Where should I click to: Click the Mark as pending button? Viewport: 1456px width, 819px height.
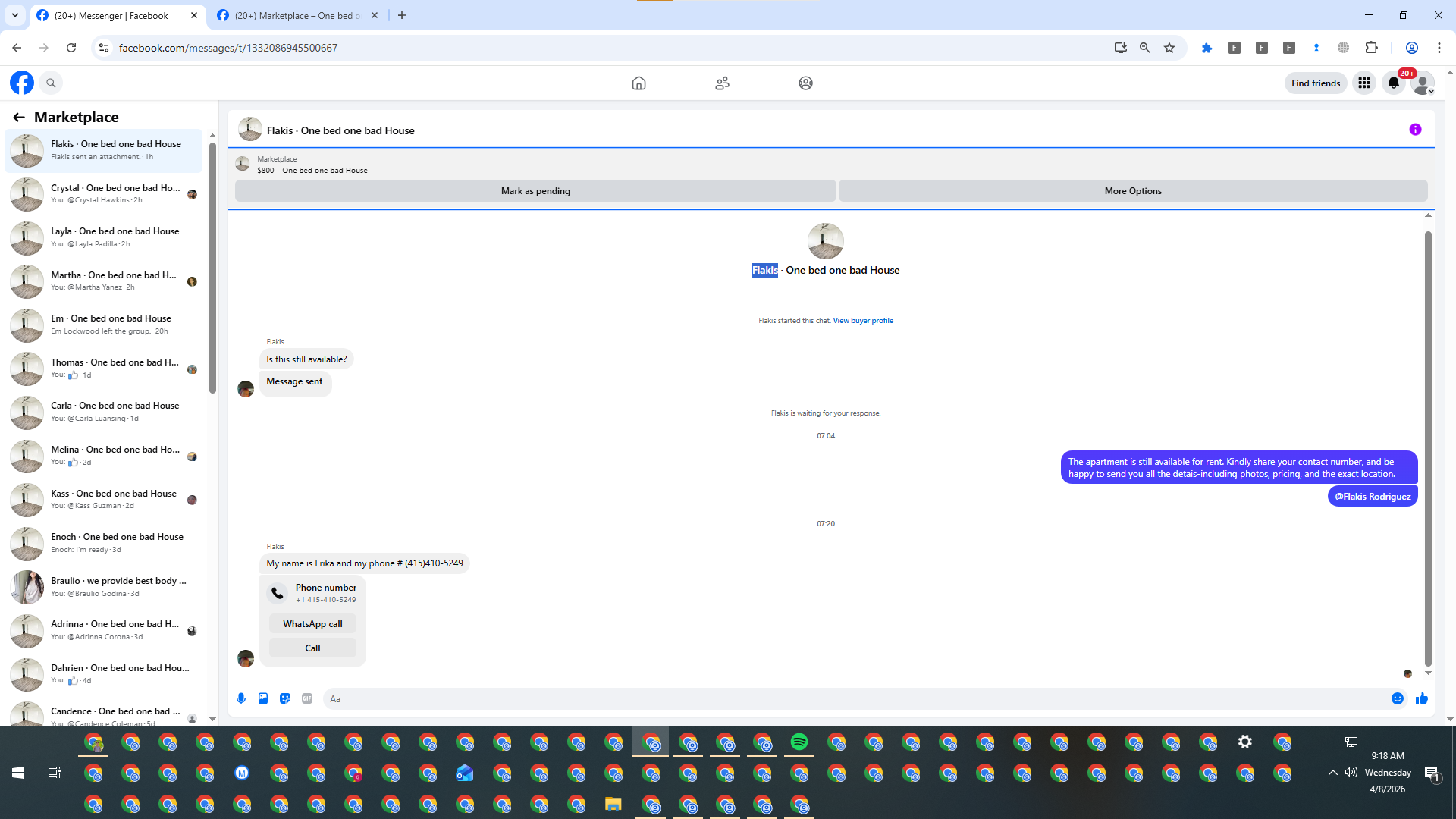coord(535,191)
